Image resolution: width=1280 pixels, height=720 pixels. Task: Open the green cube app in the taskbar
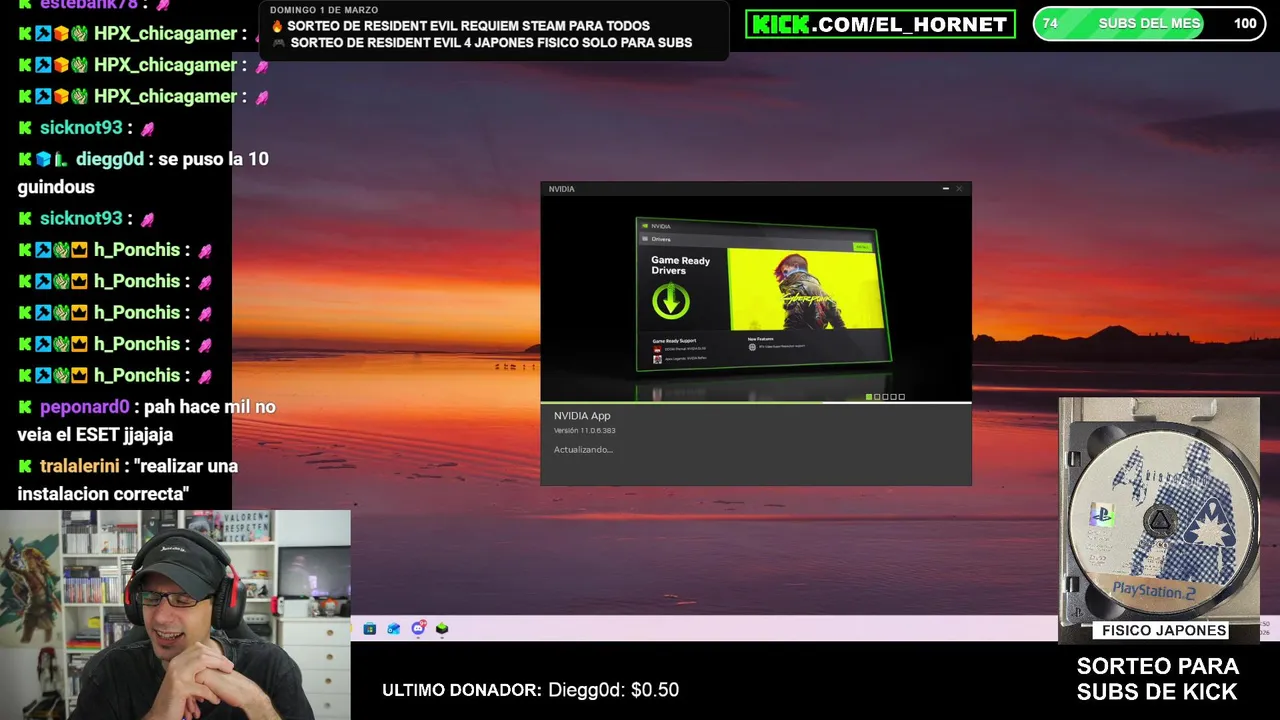coord(442,629)
